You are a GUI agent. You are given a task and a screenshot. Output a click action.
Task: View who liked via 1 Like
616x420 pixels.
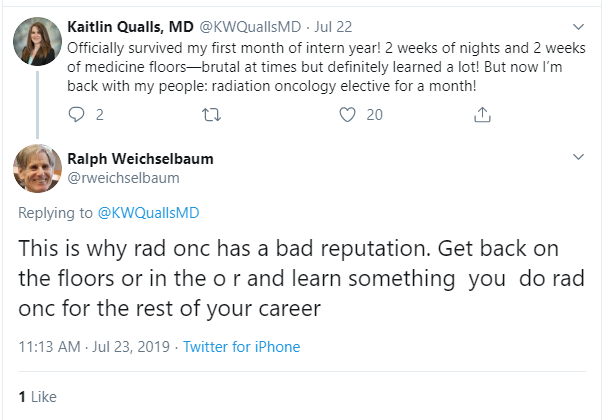(37, 396)
